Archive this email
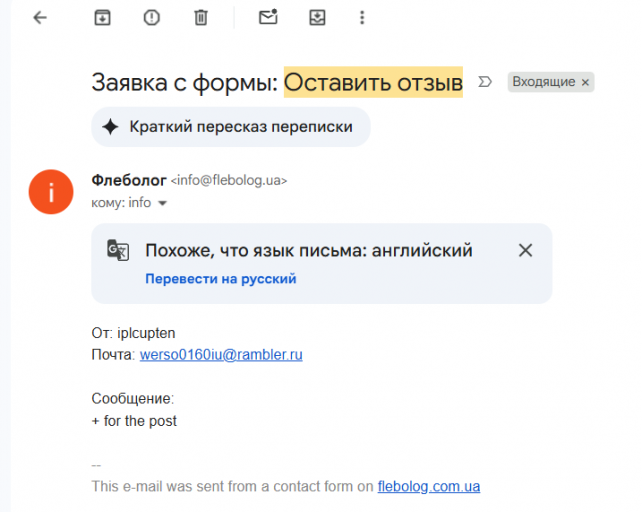 point(102,18)
